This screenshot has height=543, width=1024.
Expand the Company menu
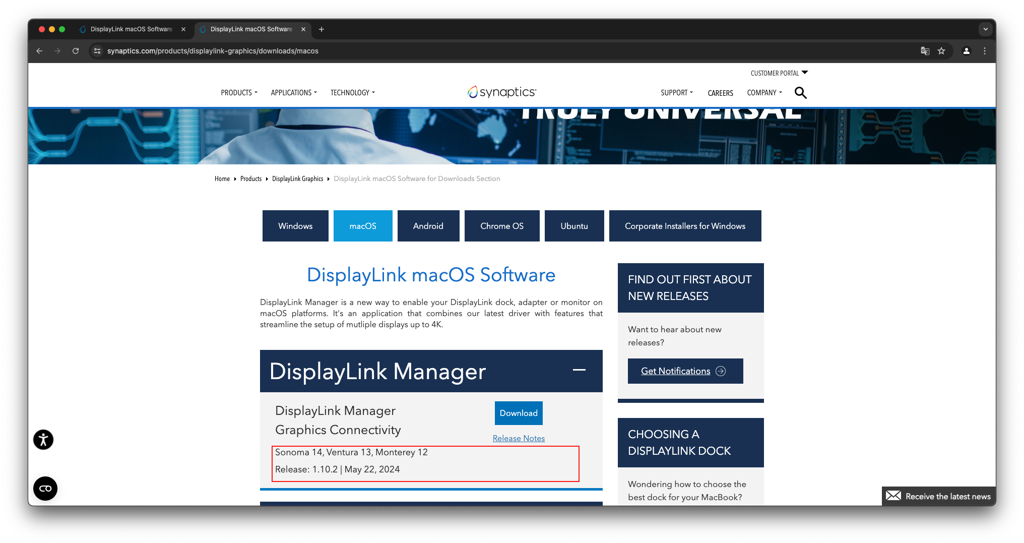click(764, 93)
